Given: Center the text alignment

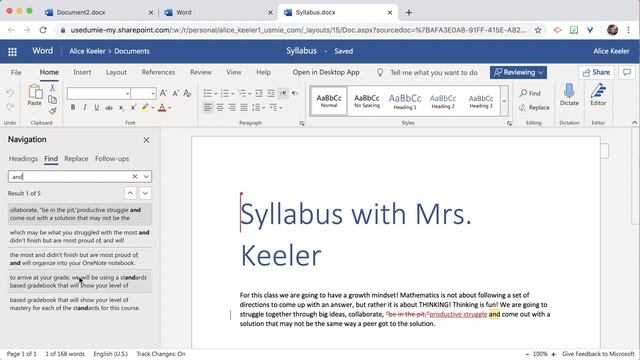Looking at the screenshot, I should [220, 108].
